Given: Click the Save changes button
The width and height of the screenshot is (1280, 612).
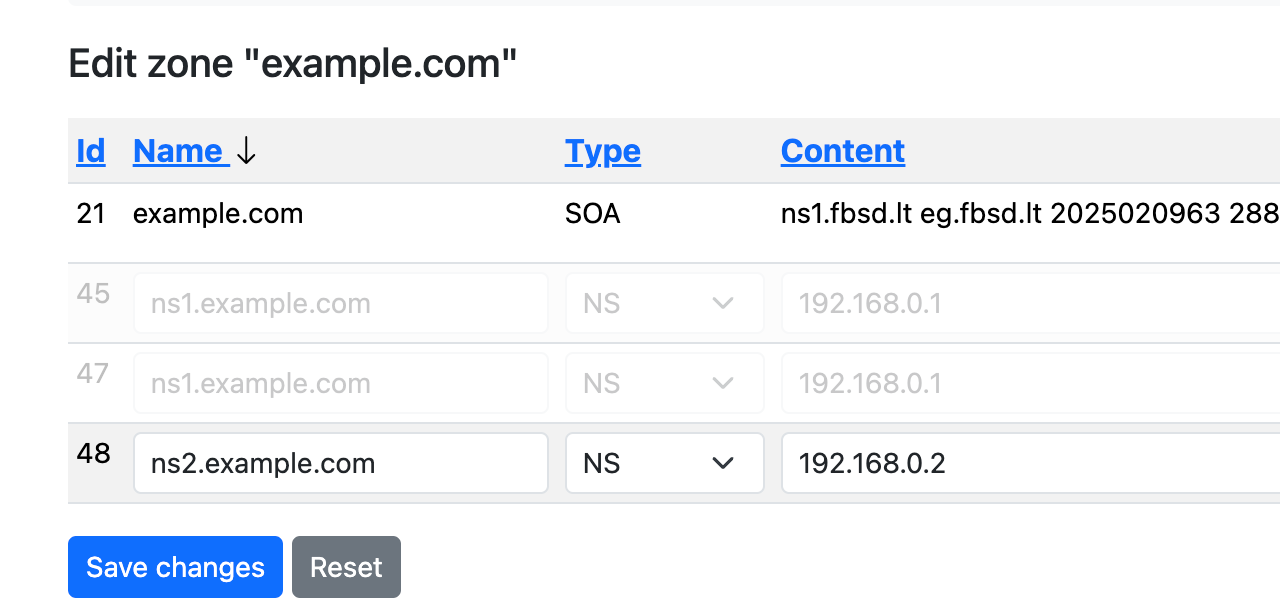Looking at the screenshot, I should [x=175, y=567].
